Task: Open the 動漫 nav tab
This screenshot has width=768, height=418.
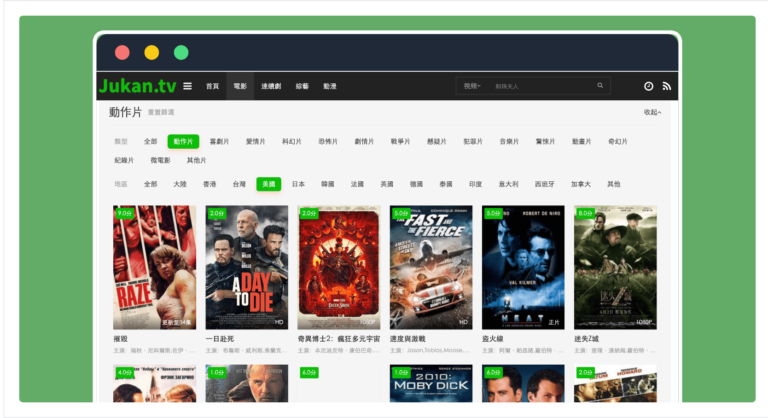Action: (330, 86)
